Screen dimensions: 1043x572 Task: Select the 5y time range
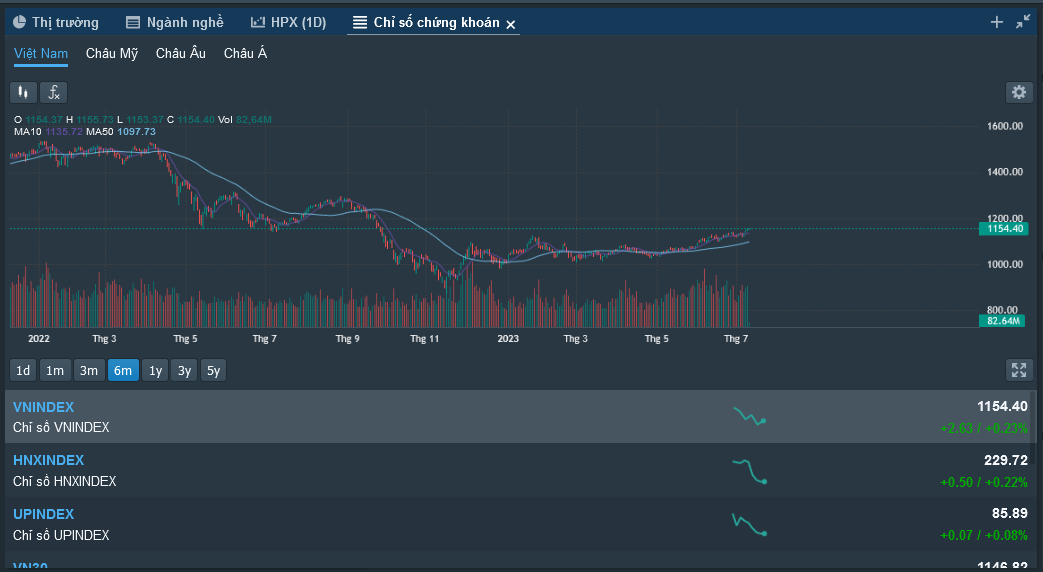(213, 370)
